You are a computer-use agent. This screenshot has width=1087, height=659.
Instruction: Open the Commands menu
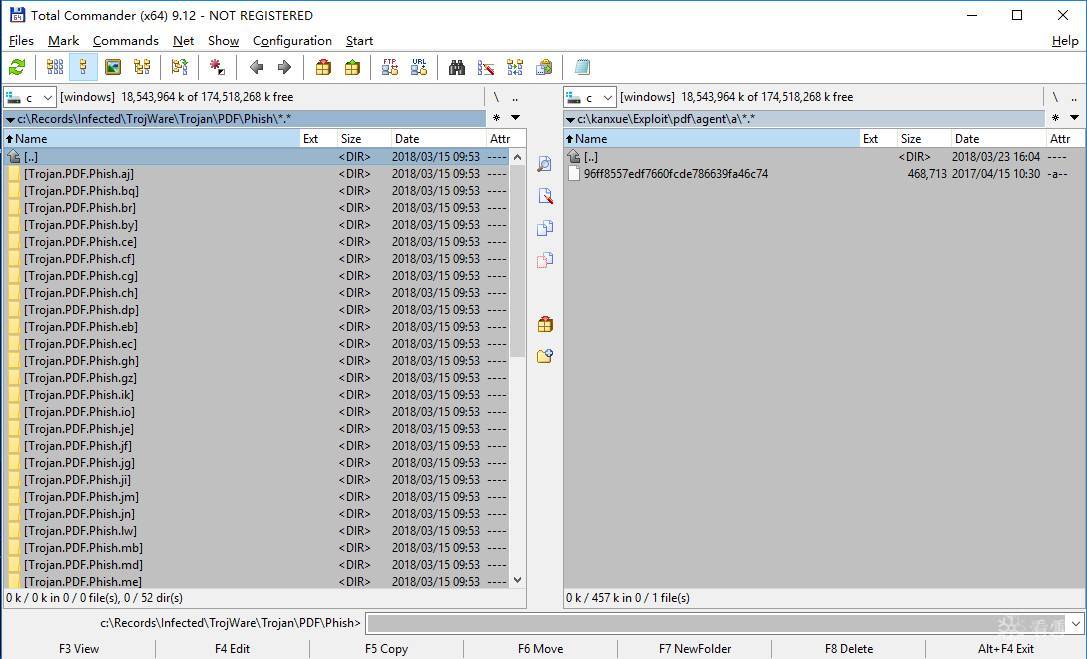[x=125, y=41]
